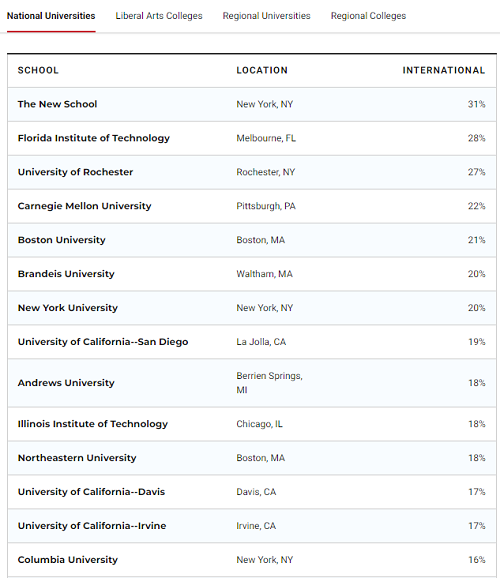Open the New York University link
The width and height of the screenshot is (500, 578).
coord(68,308)
